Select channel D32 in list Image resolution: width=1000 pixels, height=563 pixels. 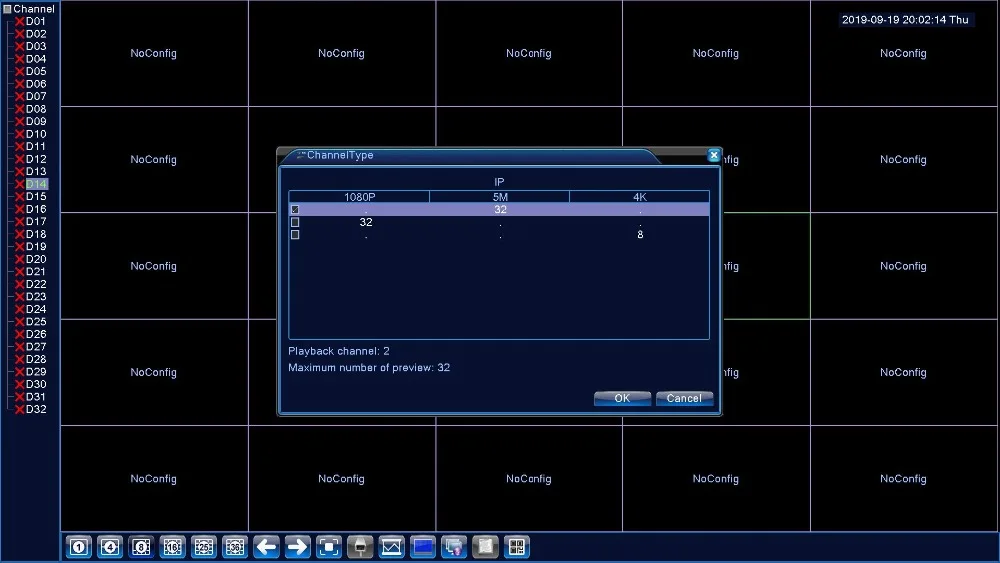coord(36,409)
